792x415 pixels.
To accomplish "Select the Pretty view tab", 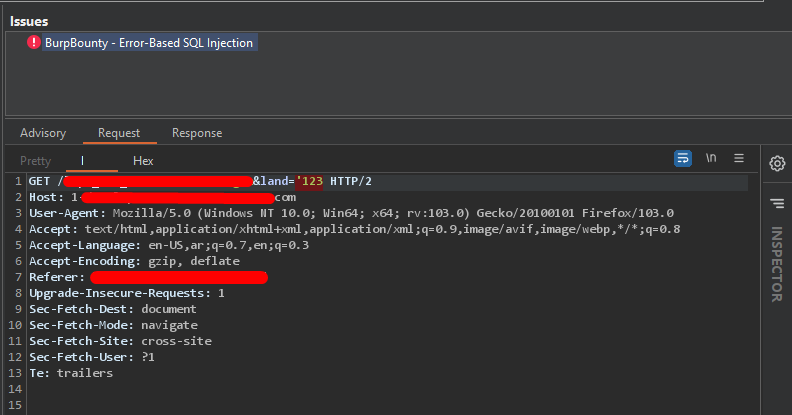I will pyautogui.click(x=36, y=161).
